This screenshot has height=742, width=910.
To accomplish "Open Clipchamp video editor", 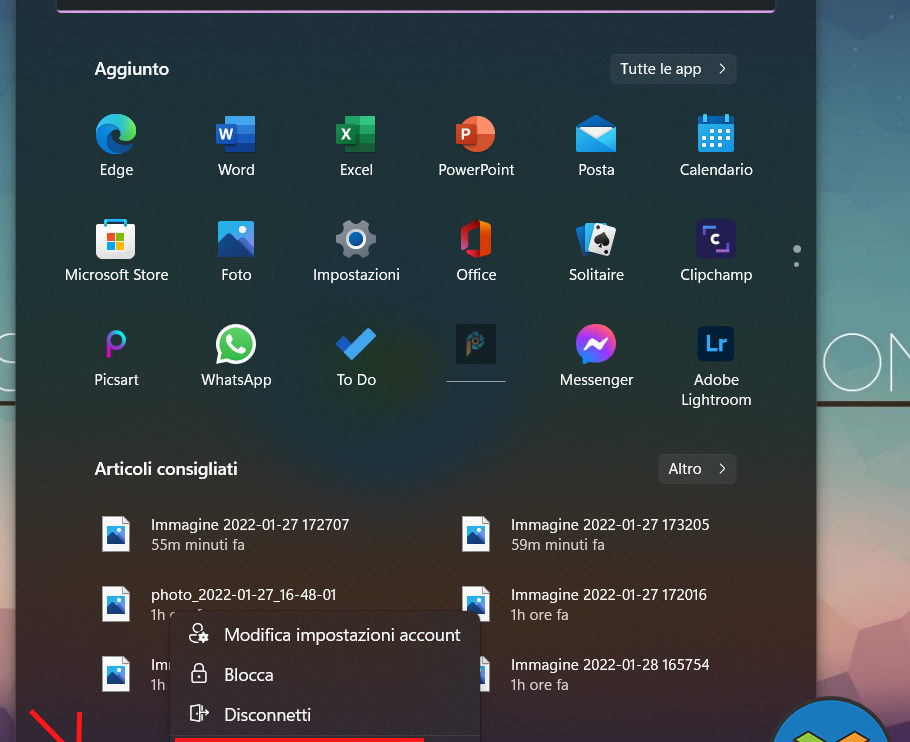I will pos(716,251).
